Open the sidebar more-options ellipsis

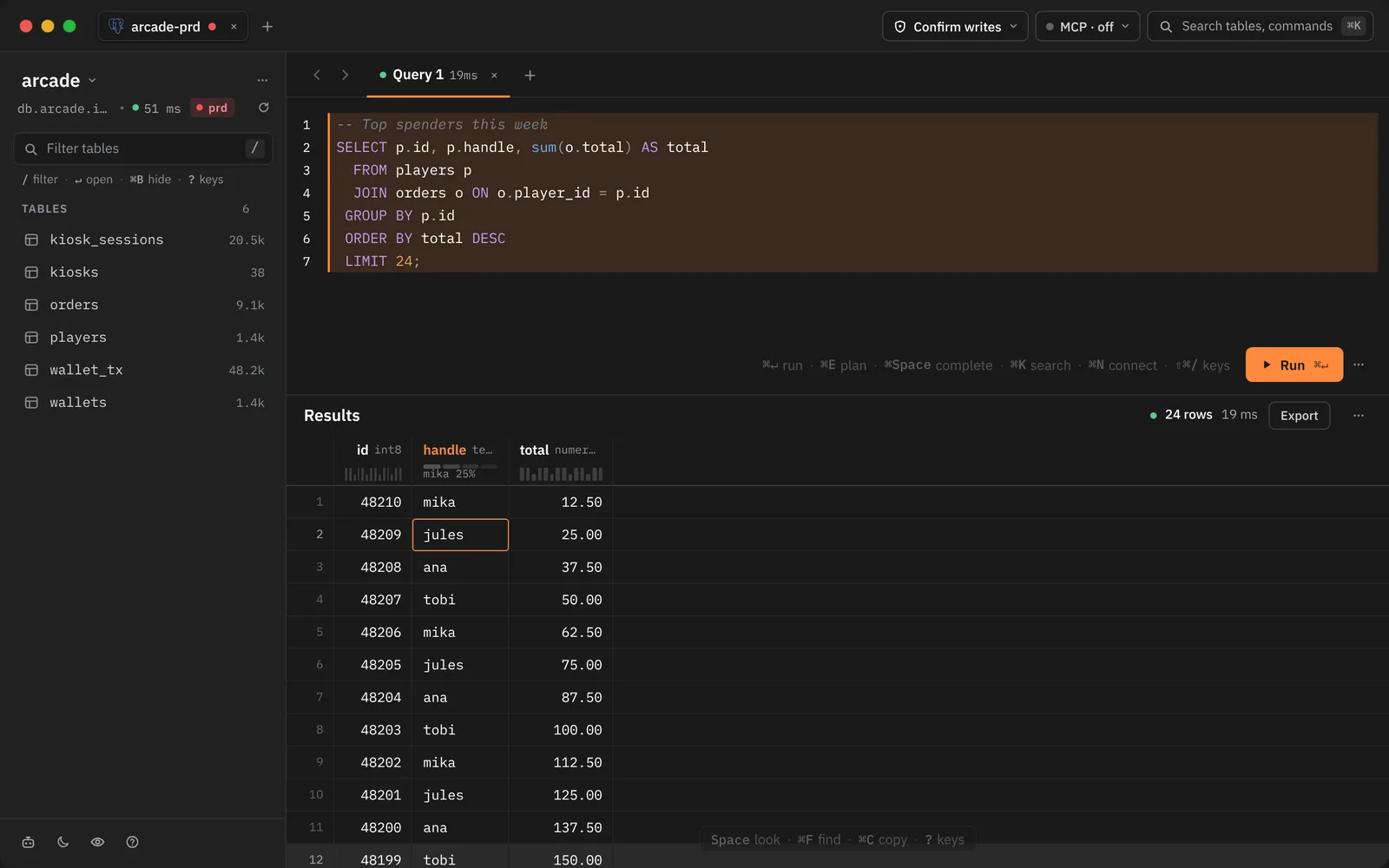[x=262, y=80]
